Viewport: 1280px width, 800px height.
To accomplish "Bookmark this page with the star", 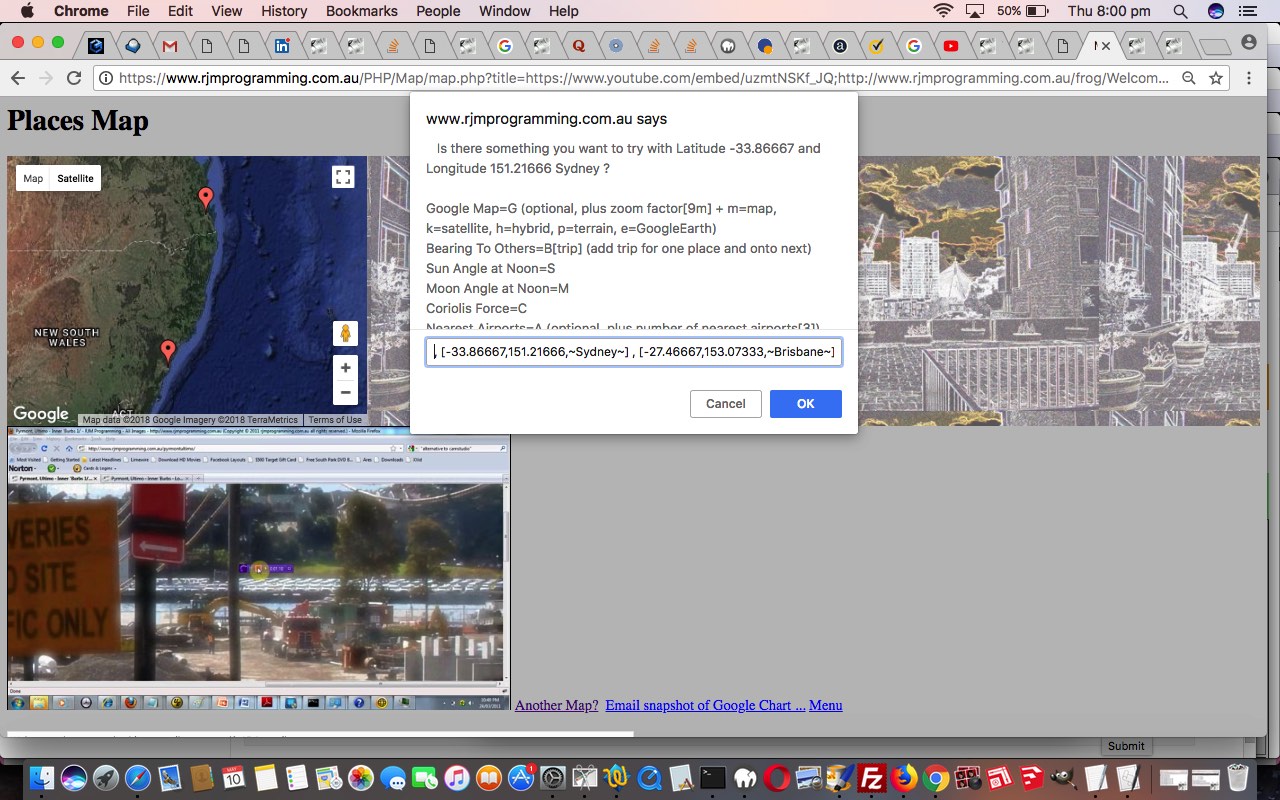I will click(1216, 78).
